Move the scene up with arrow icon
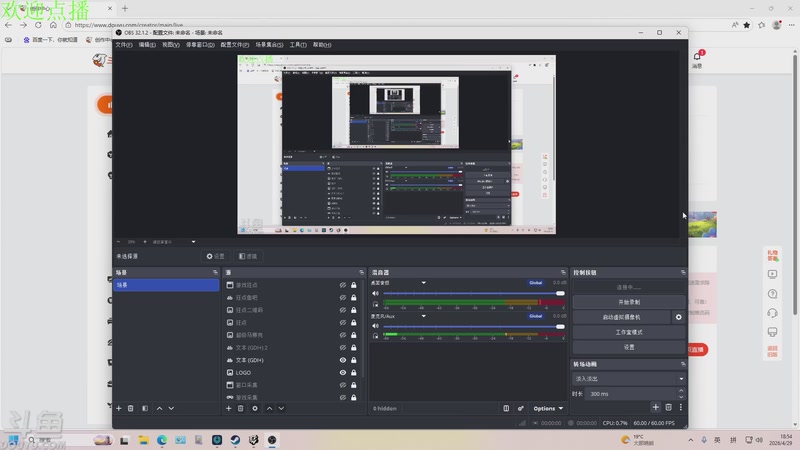This screenshot has height=450, width=800. 159,408
